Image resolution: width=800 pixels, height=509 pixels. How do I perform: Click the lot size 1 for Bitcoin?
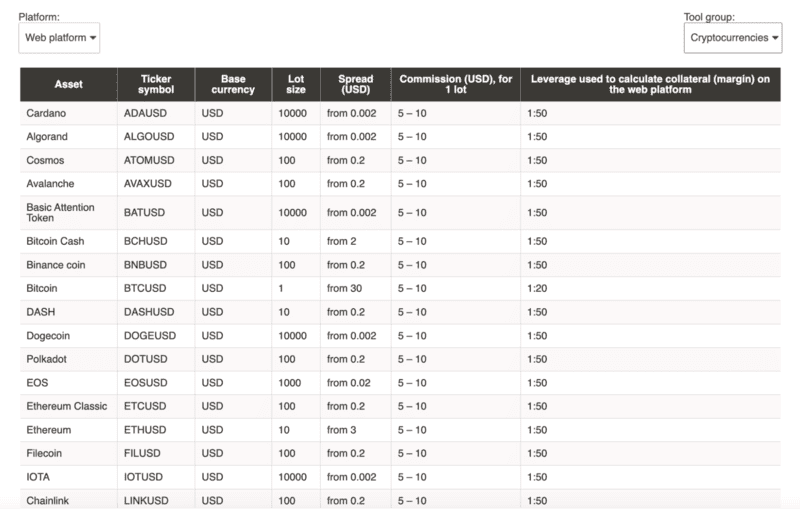coord(281,289)
